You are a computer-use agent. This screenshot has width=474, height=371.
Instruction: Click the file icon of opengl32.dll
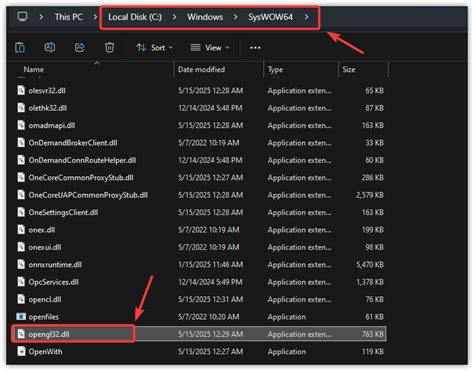tap(21, 334)
